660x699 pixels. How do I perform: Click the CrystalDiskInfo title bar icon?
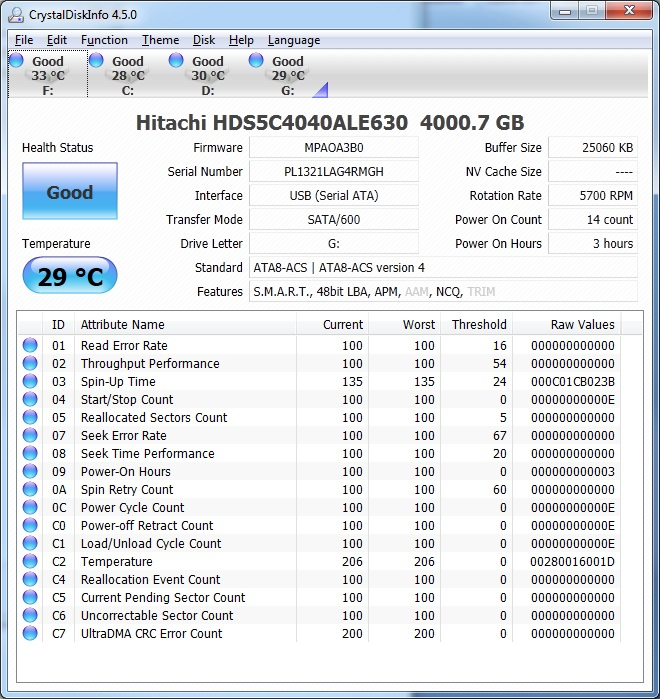pos(16,15)
